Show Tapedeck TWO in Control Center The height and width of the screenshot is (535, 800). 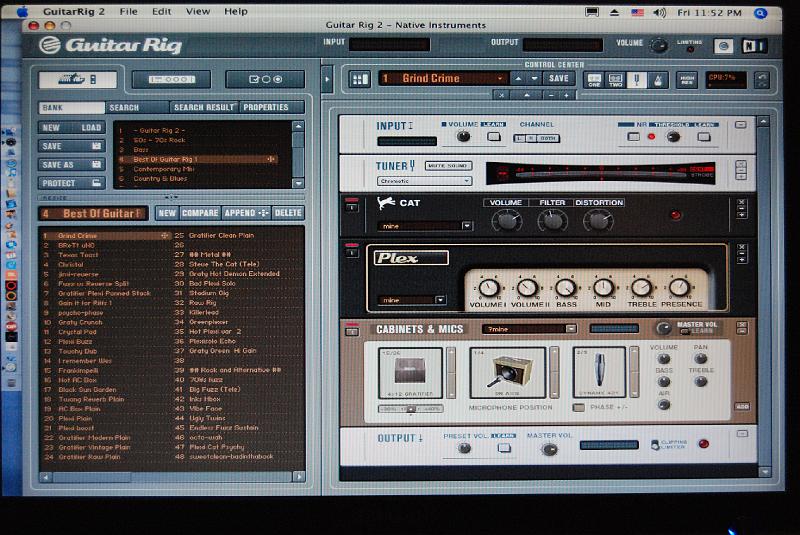(x=615, y=80)
